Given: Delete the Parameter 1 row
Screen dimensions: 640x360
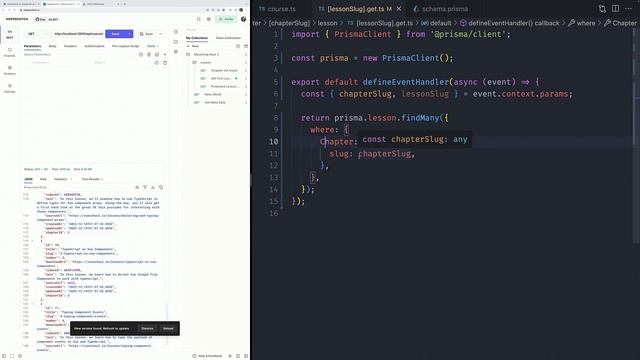Looking at the screenshot, I should (165, 63).
